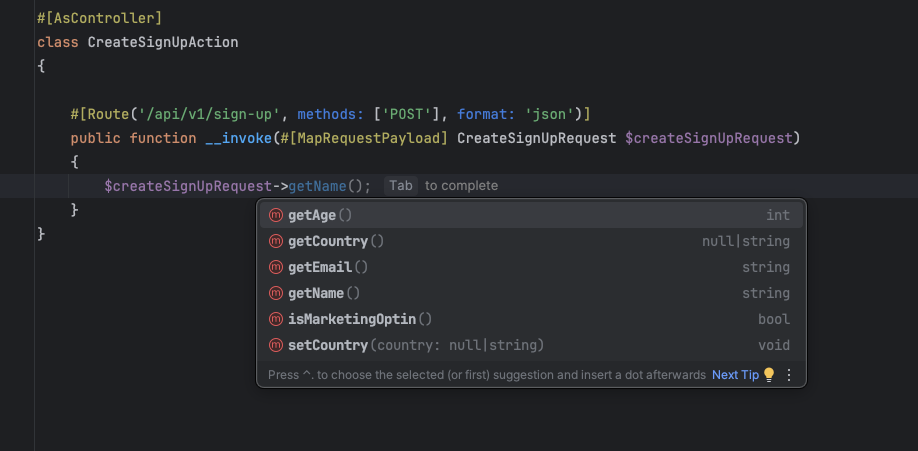The width and height of the screenshot is (918, 451).
Task: Click the method icon beside isMarketingOptin
Action: pyautogui.click(x=276, y=319)
